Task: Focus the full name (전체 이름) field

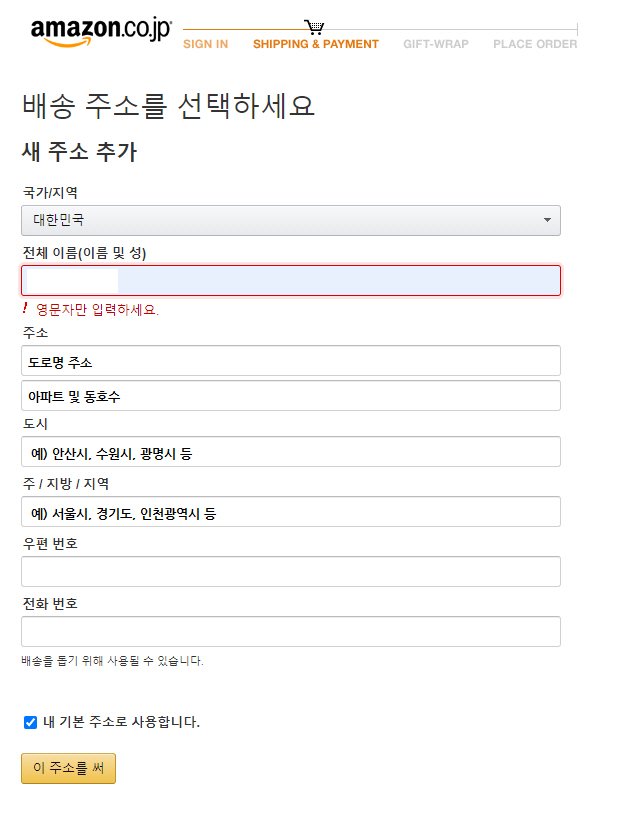Action: click(290, 280)
